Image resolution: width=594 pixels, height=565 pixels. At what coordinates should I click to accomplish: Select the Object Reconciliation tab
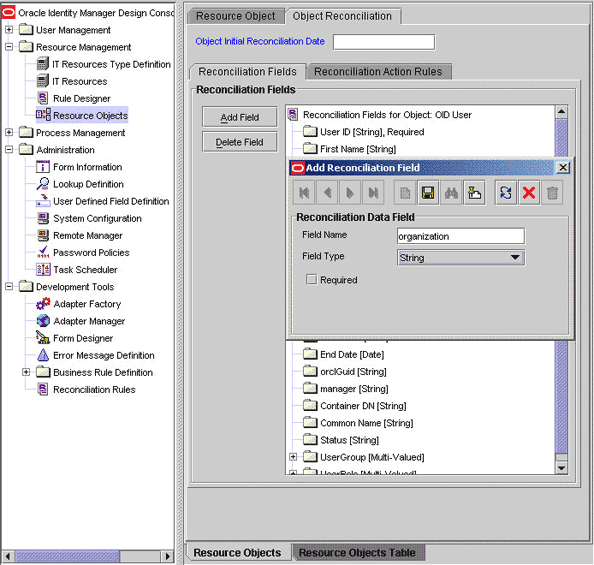[342, 16]
